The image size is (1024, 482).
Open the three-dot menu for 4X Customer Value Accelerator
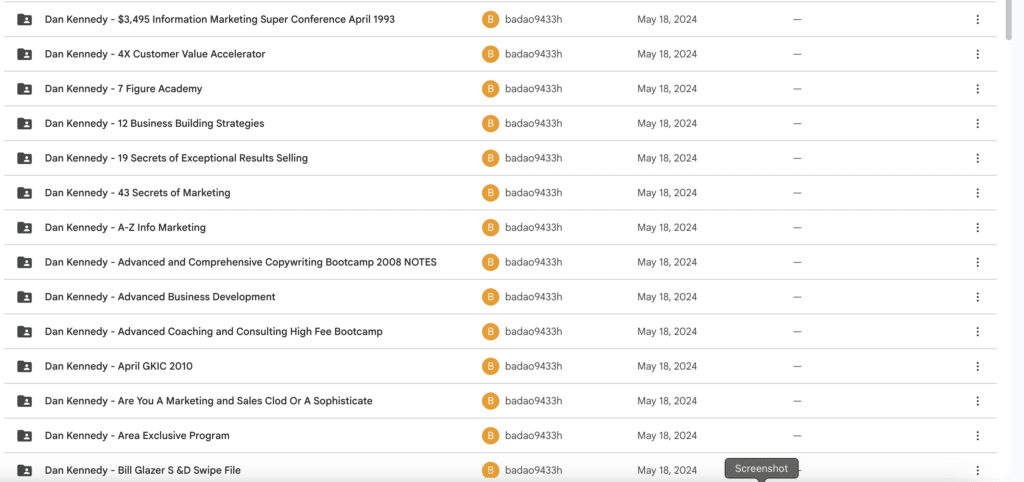click(977, 54)
